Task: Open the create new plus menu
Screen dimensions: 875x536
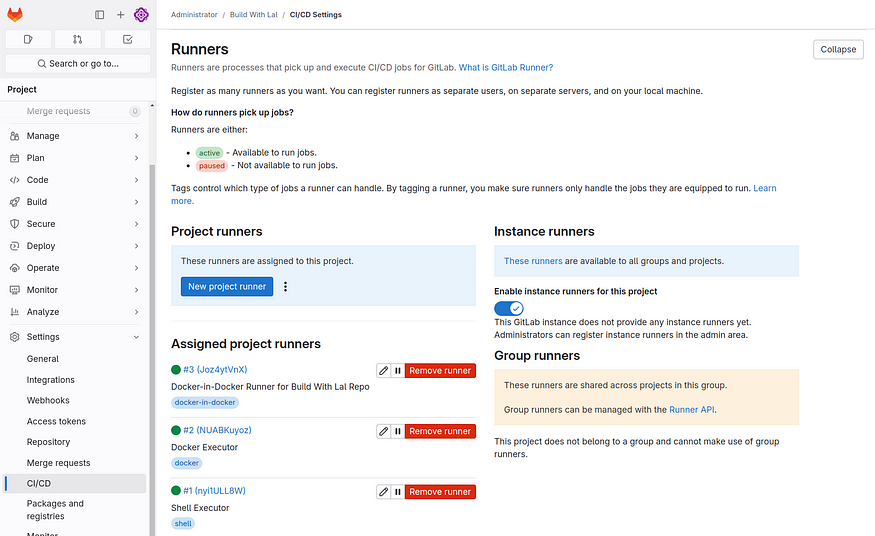Action: [121, 15]
